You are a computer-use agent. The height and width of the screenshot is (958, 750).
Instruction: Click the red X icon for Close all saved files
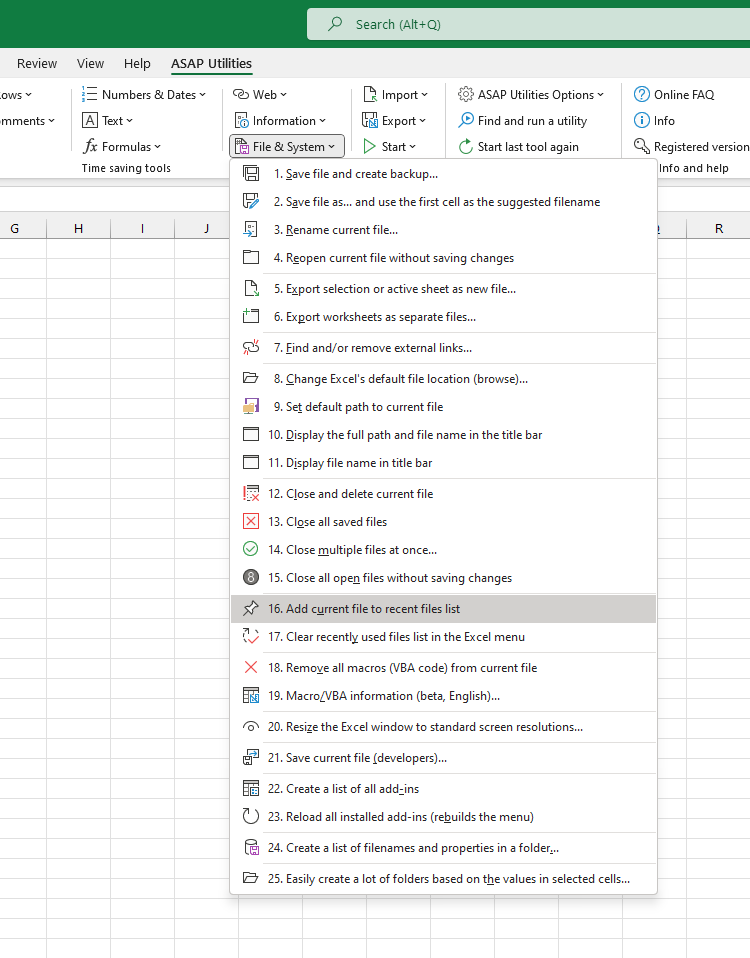pos(250,521)
